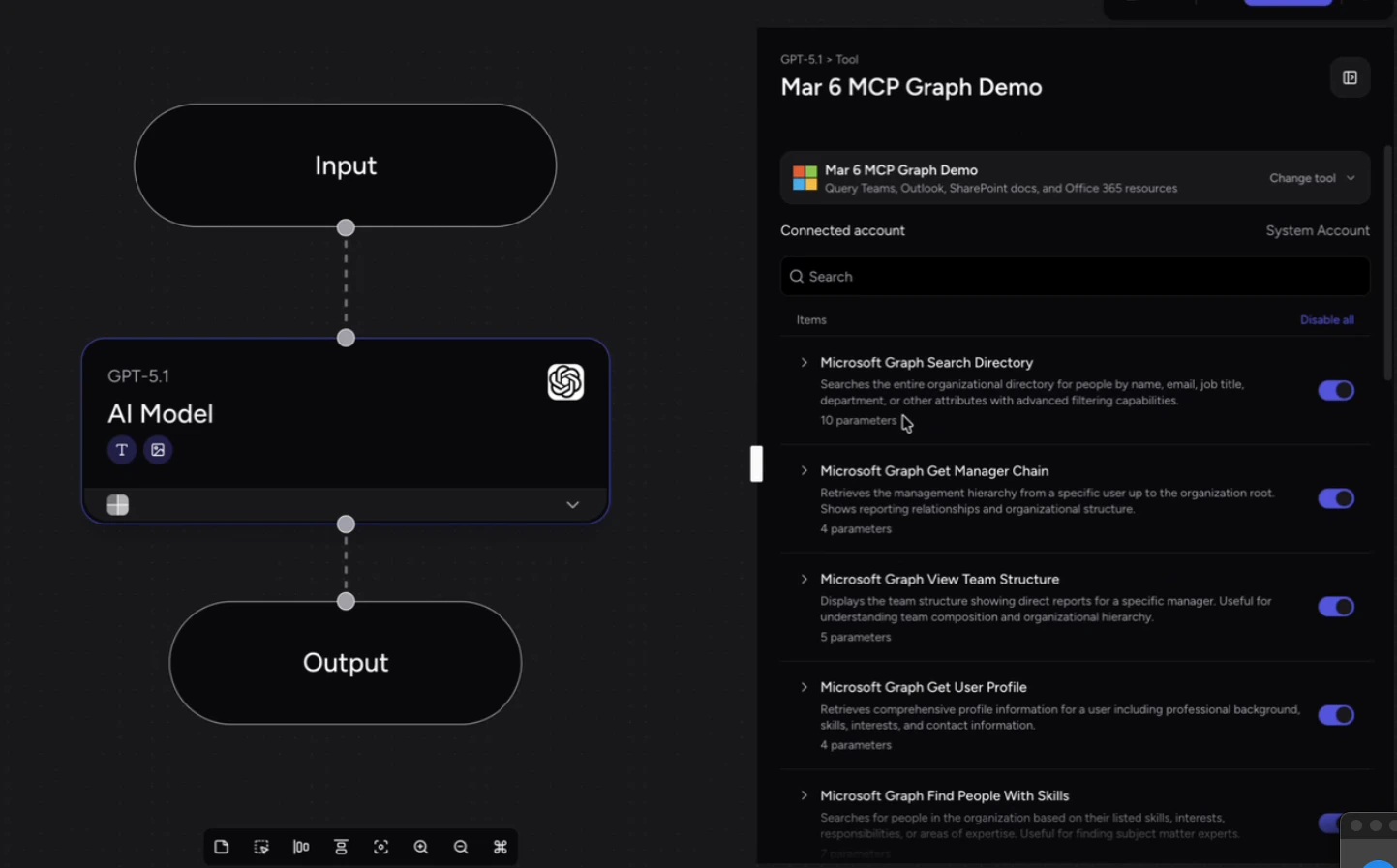Click the Microsoft Graph logo on the tool card
1397x868 pixels.
pos(804,178)
